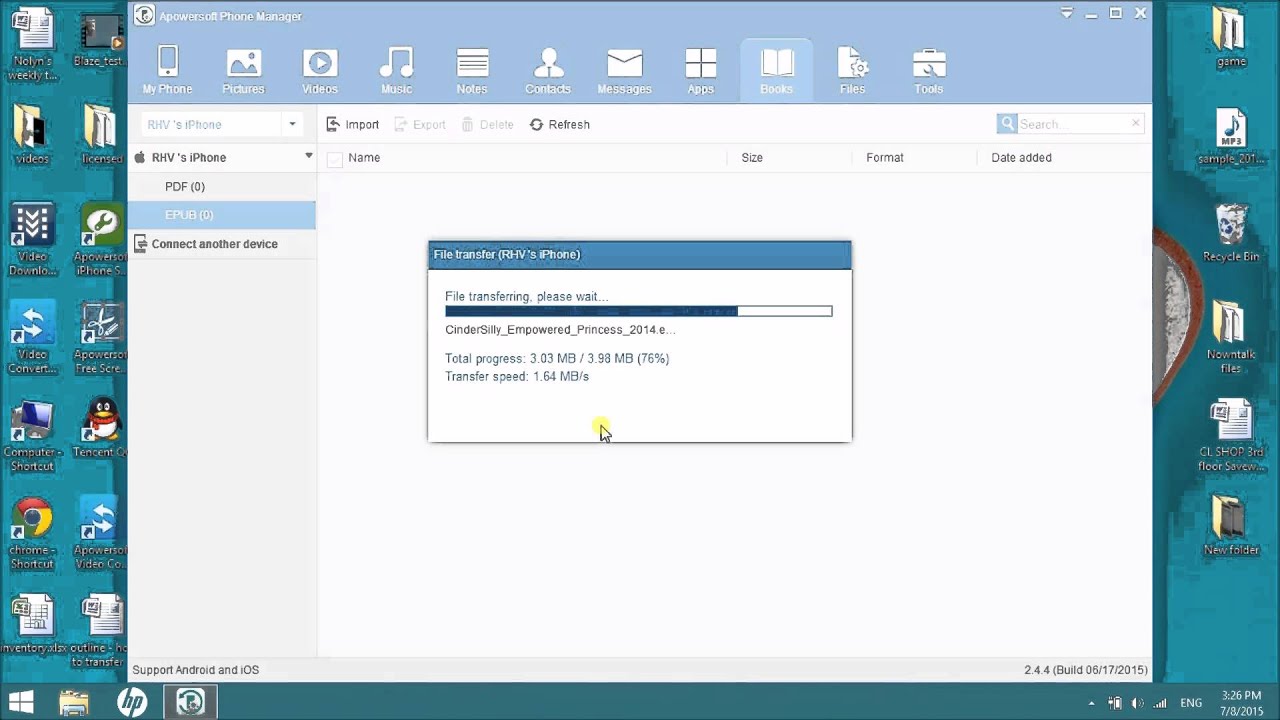This screenshot has height=720, width=1280.
Task: Click the Apowersoft Phone Manager logo icon
Action: click(145, 15)
